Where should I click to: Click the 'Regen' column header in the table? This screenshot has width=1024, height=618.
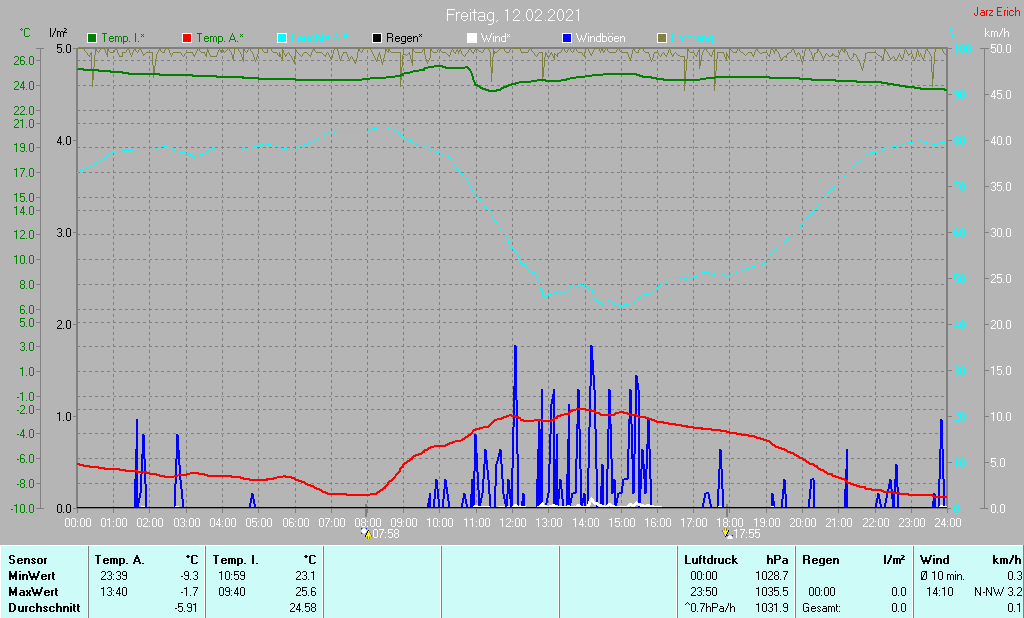(x=820, y=560)
